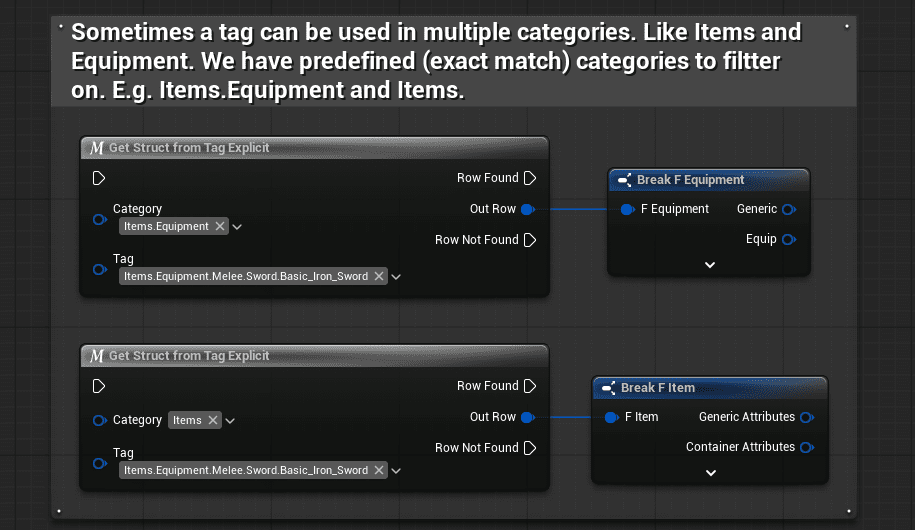Clear the bottom node's Basic_Iron_Sword tag

coord(379,470)
